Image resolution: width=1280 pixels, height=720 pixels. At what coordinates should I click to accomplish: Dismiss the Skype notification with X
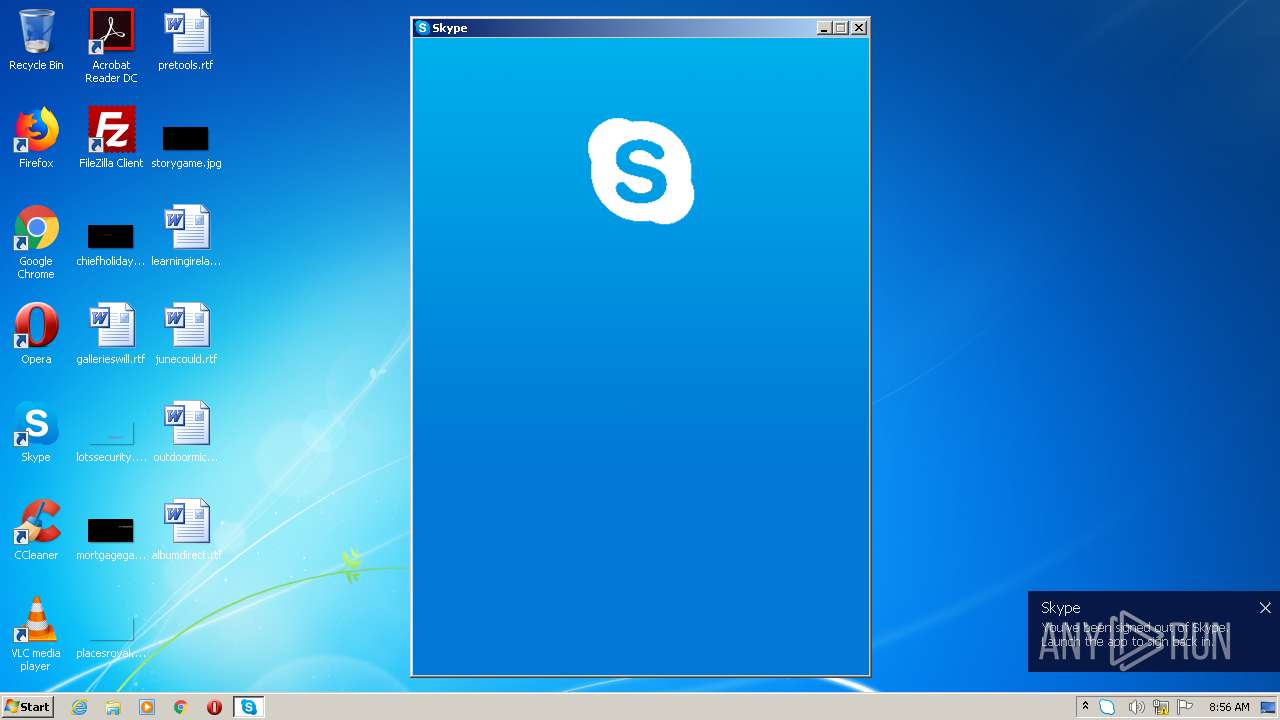coord(1265,608)
